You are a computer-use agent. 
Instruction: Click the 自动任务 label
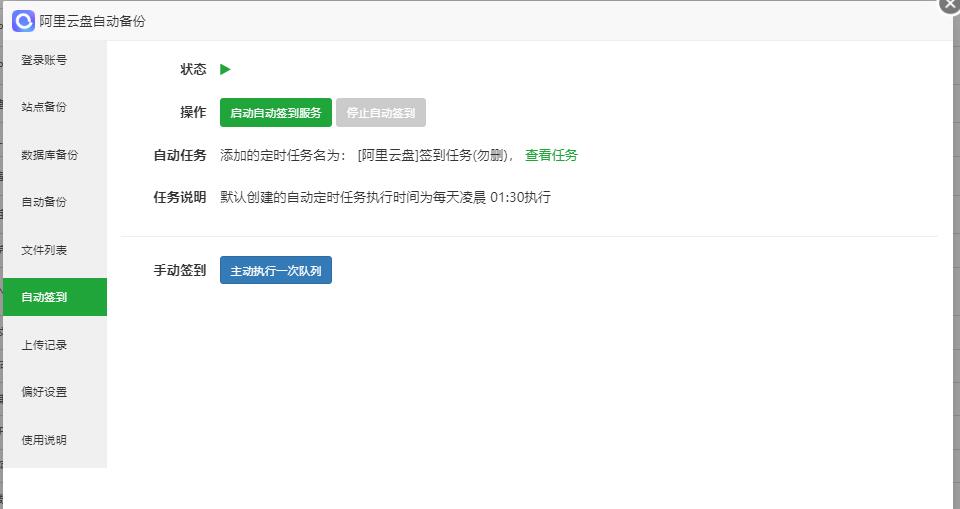coord(180,156)
